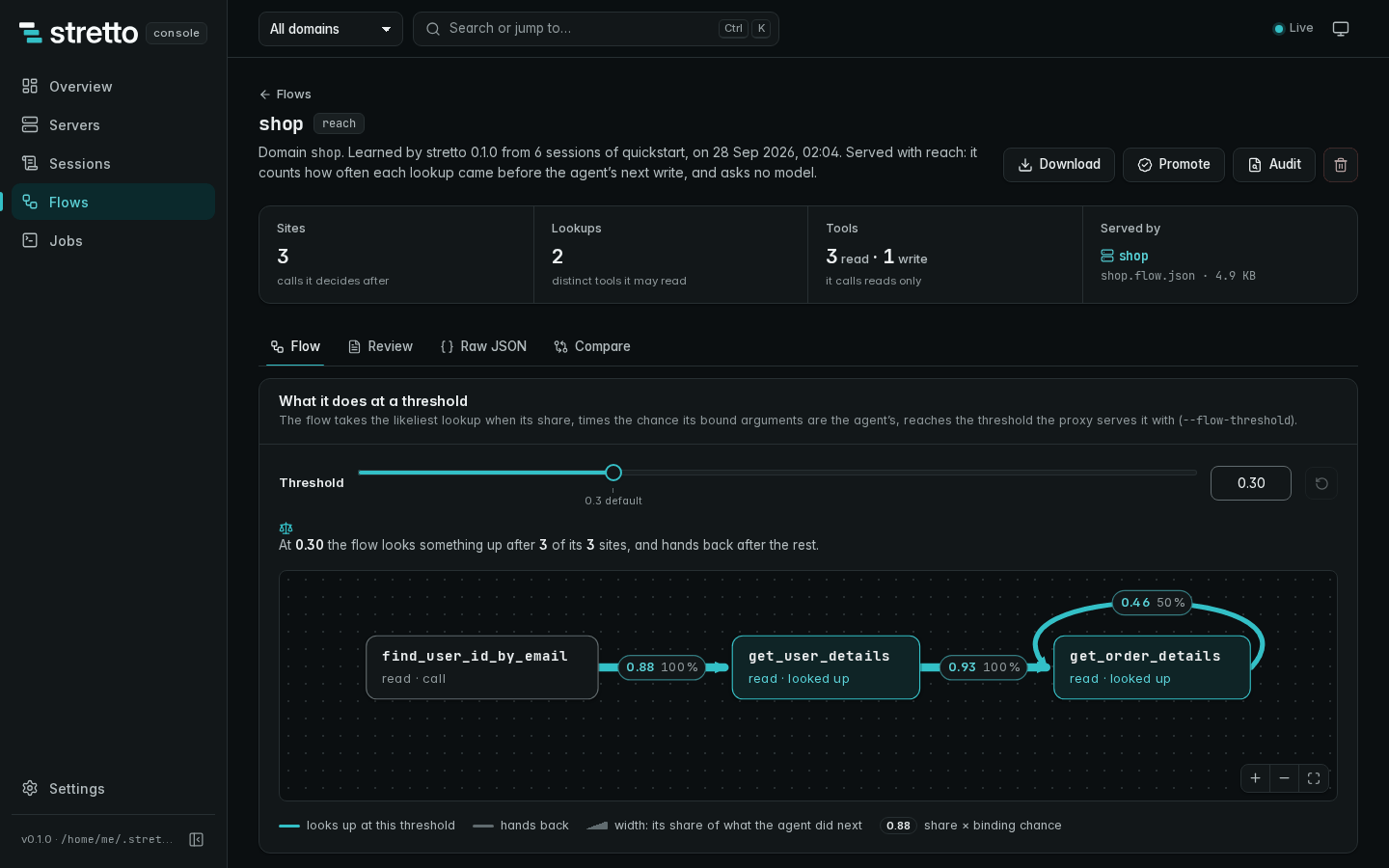This screenshot has height=868, width=1389.
Task: Switch to the Flow tab
Action: (295, 346)
